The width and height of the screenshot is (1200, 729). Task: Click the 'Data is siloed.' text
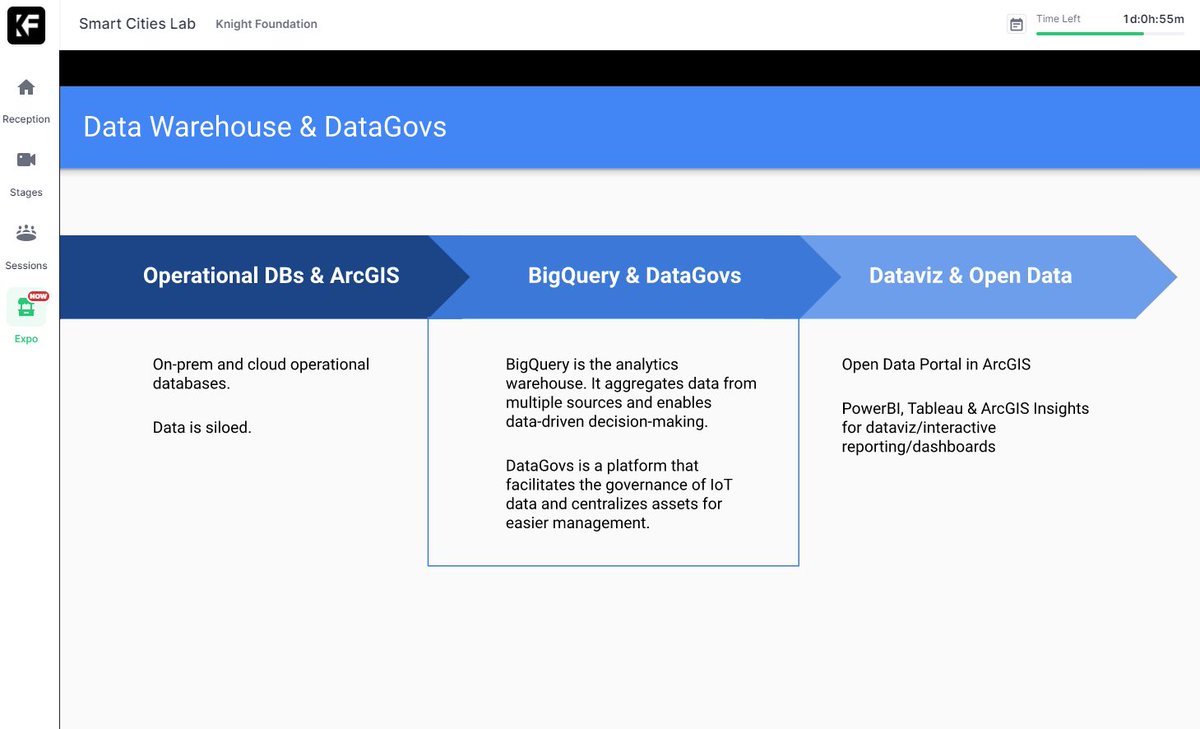202,427
